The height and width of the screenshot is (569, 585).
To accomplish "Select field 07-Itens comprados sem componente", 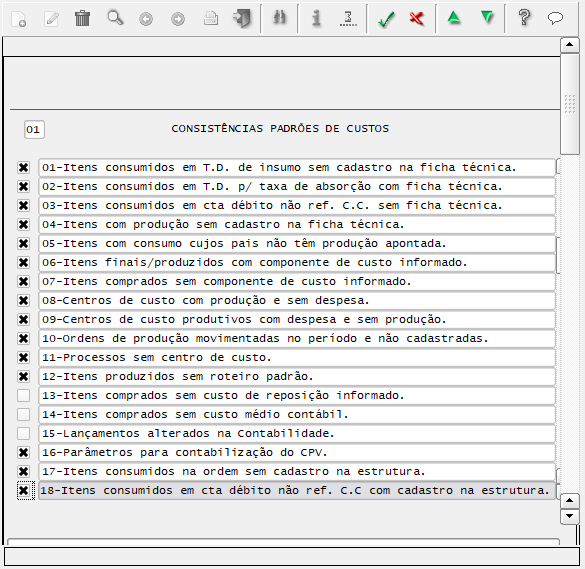I will (x=297, y=282).
